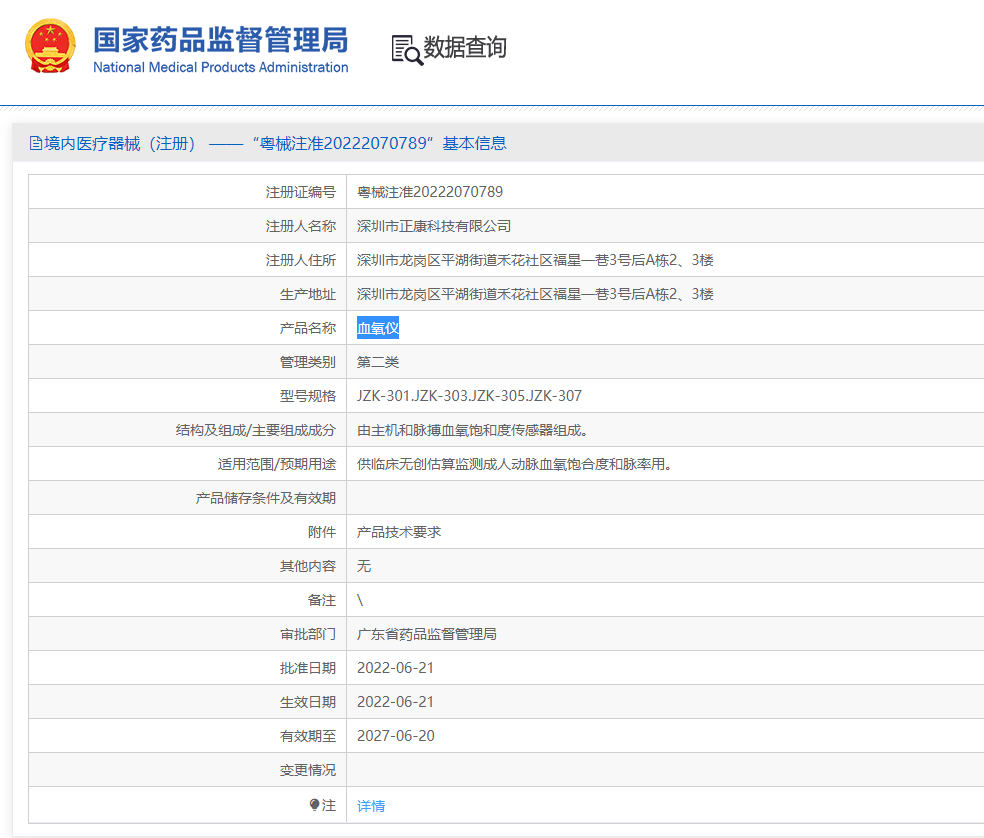Image resolution: width=984 pixels, height=838 pixels.
Task: Click the model spec value JZK-301.JZK-303
Action: 469,396
